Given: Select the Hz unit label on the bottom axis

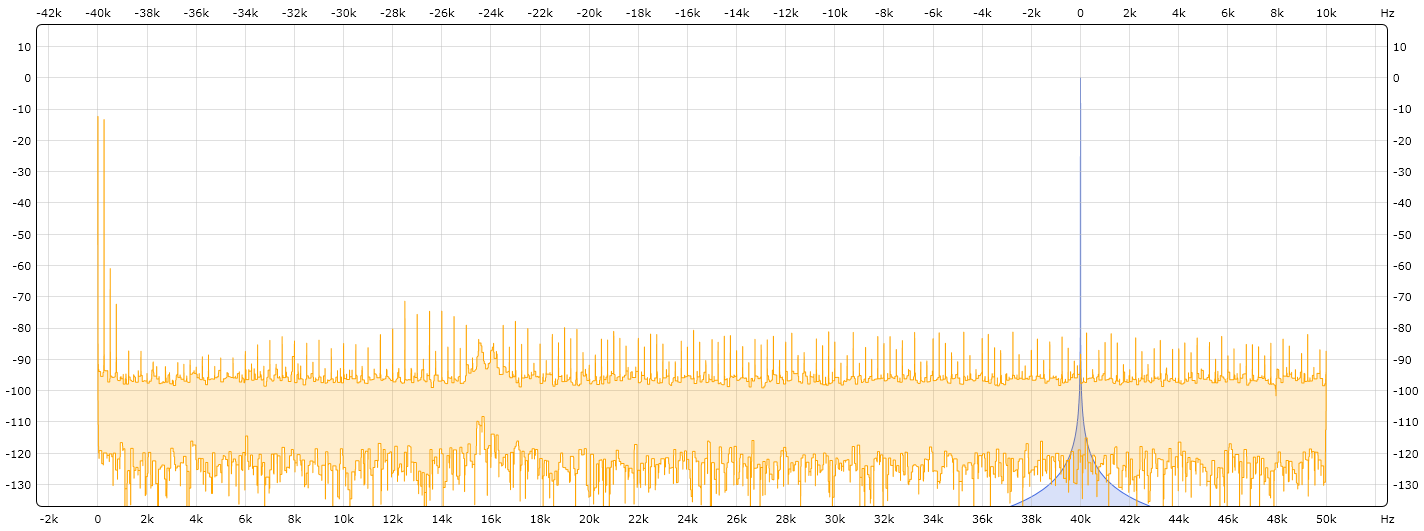Looking at the screenshot, I should tap(1387, 519).
